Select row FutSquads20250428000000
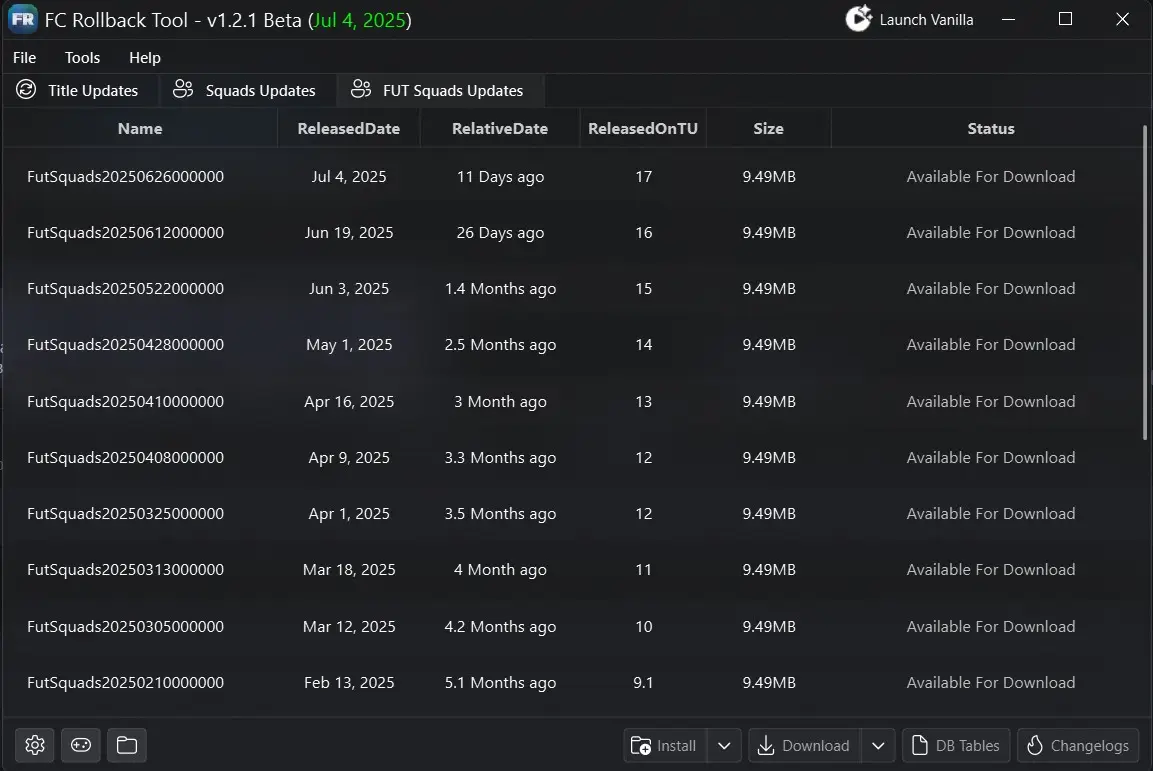 pos(572,345)
